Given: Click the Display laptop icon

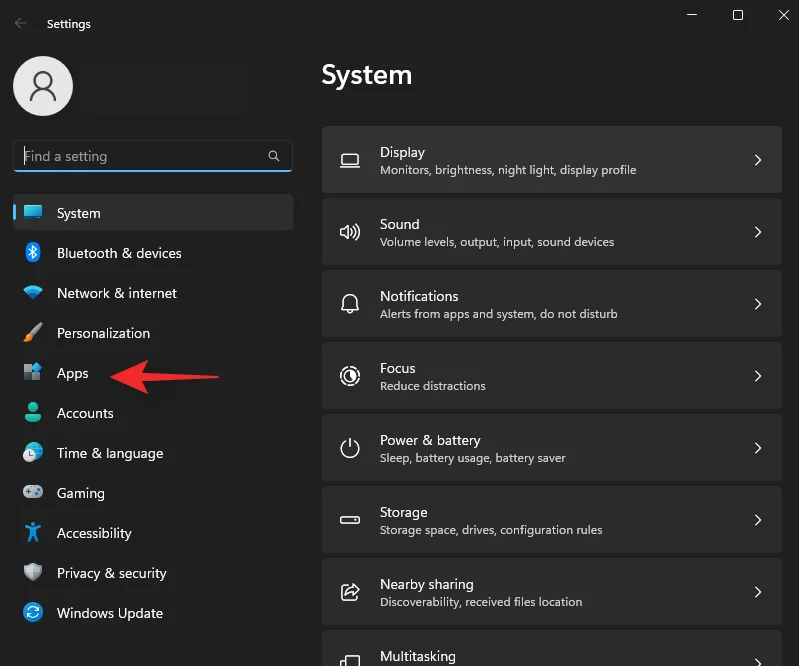Looking at the screenshot, I should click(350, 161).
